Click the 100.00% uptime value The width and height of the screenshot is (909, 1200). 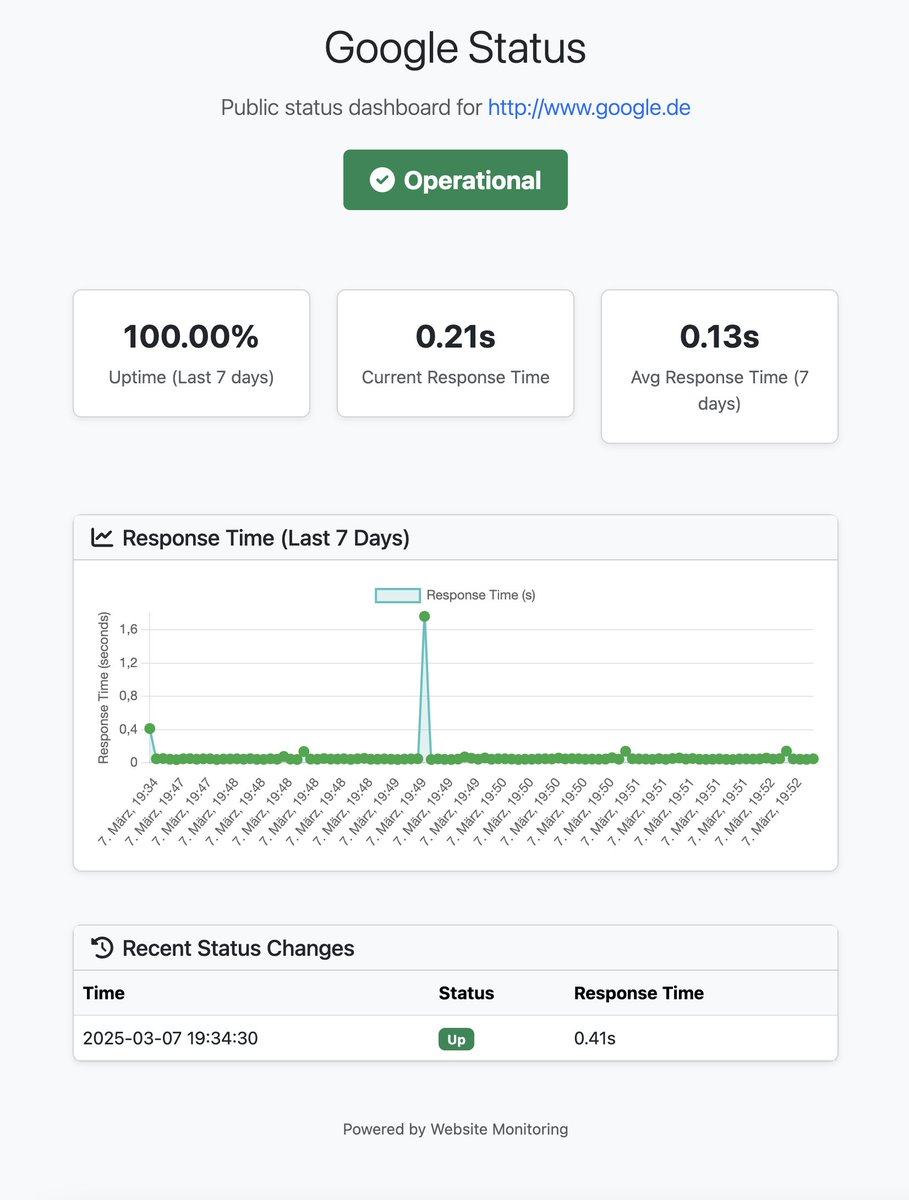coord(191,337)
